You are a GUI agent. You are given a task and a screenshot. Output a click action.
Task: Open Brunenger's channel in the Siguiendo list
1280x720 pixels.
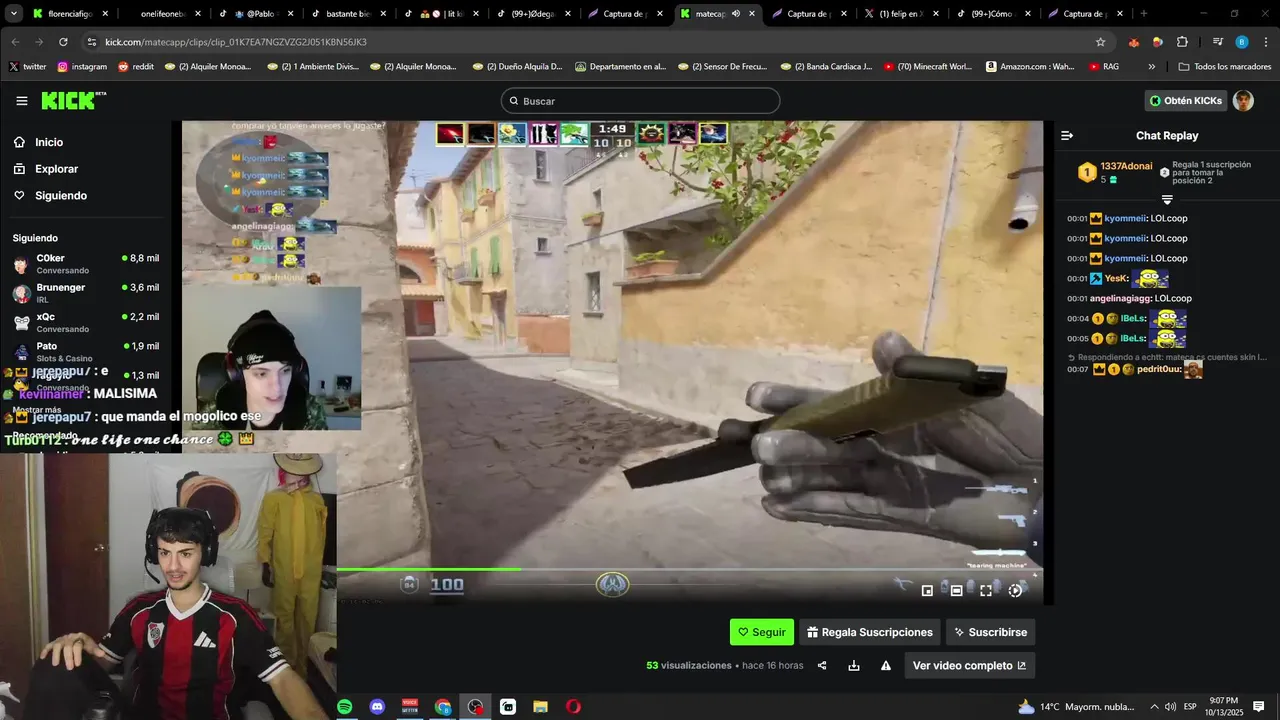tap(85, 293)
